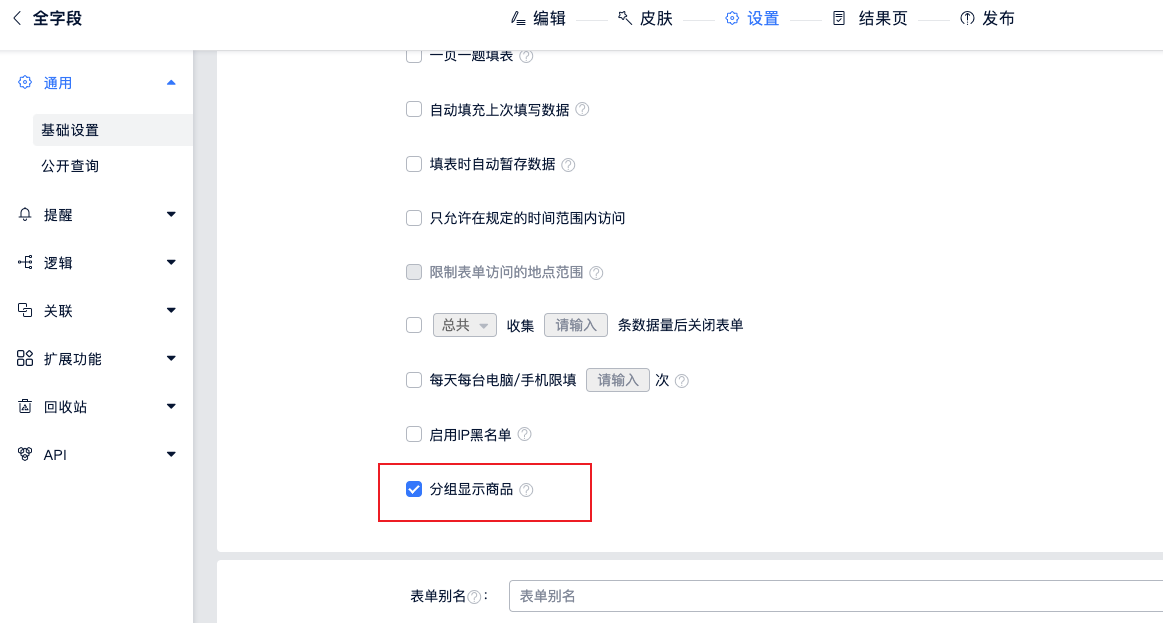This screenshot has height=623, width=1163.
Task: Click the help icon beside 启用IP黑名单
Action: pyautogui.click(x=524, y=434)
